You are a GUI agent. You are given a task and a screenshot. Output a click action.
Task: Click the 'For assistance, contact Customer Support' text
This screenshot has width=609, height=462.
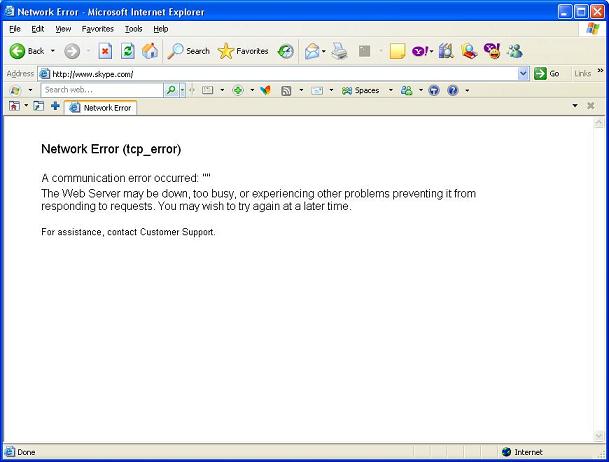coord(128,232)
